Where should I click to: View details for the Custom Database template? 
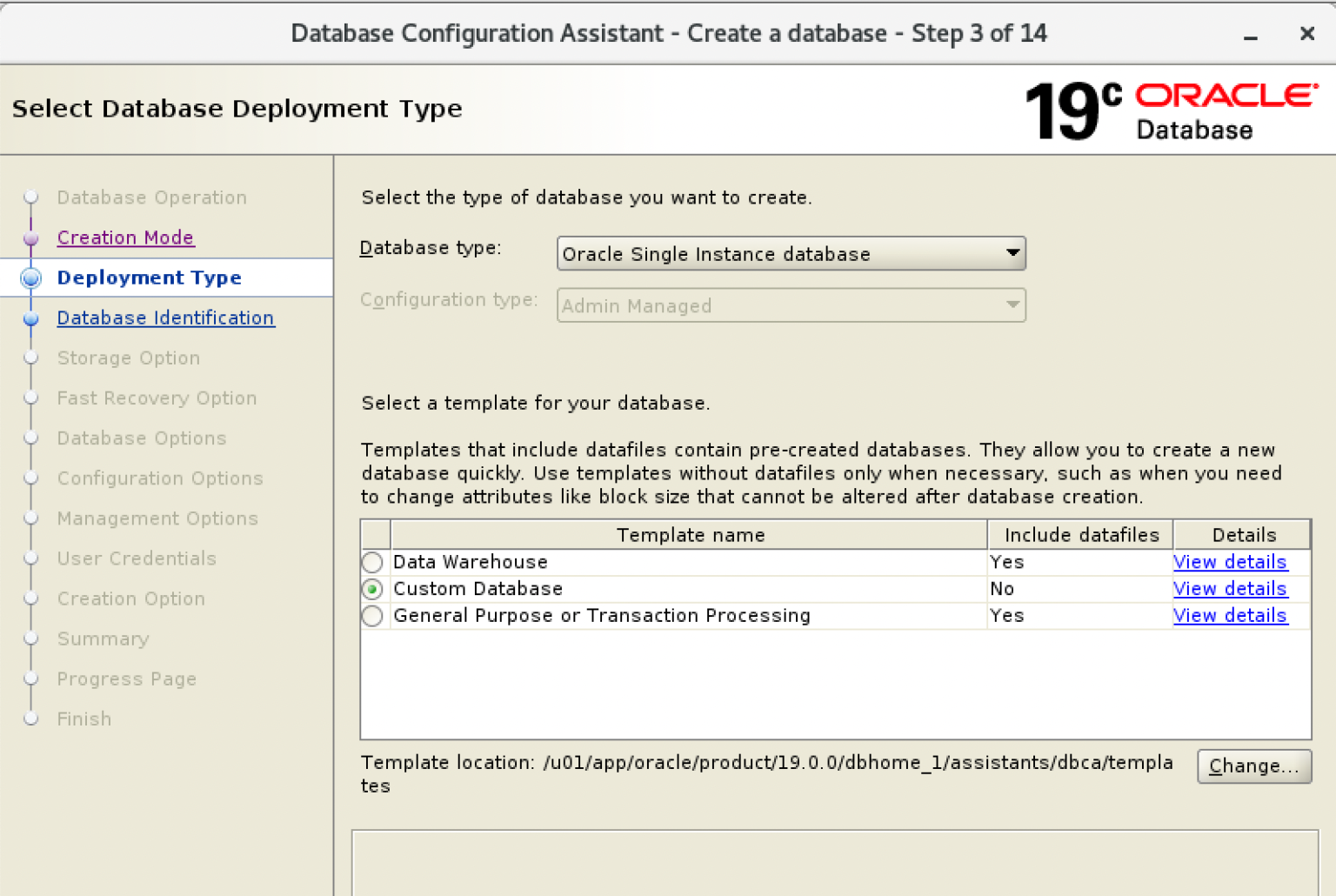(1230, 589)
